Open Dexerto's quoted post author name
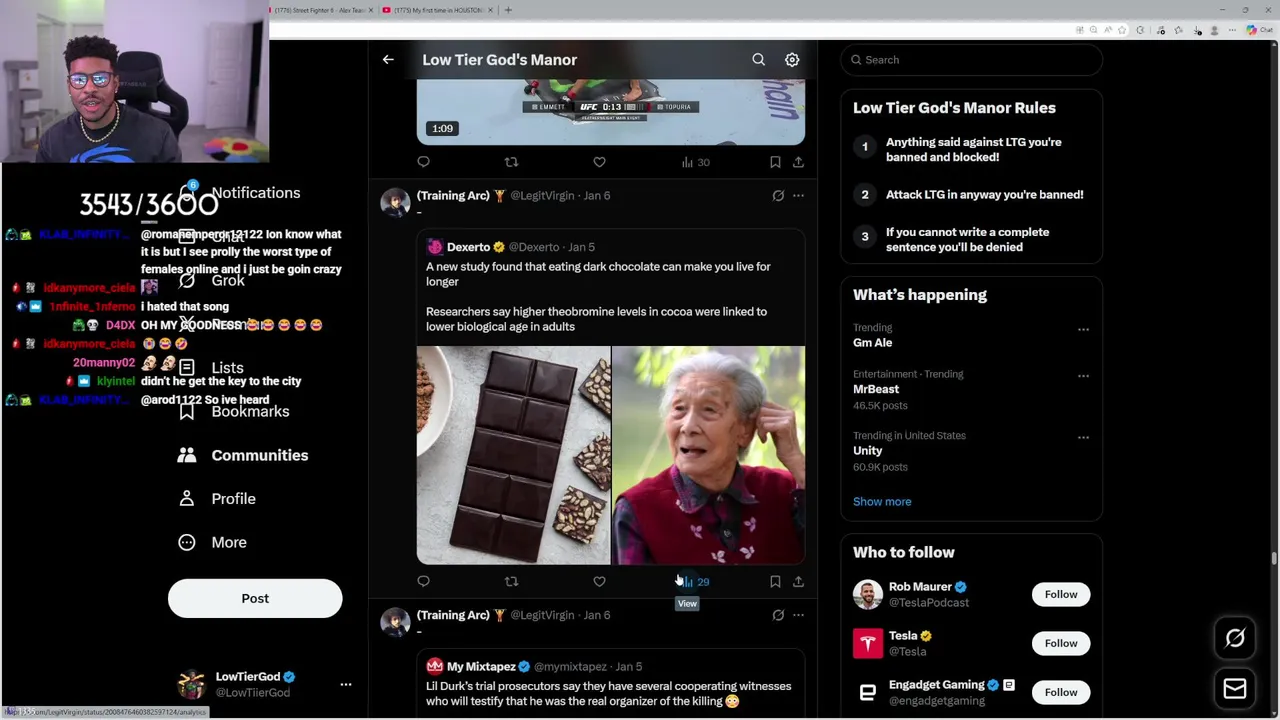The width and height of the screenshot is (1280, 720). 468,247
